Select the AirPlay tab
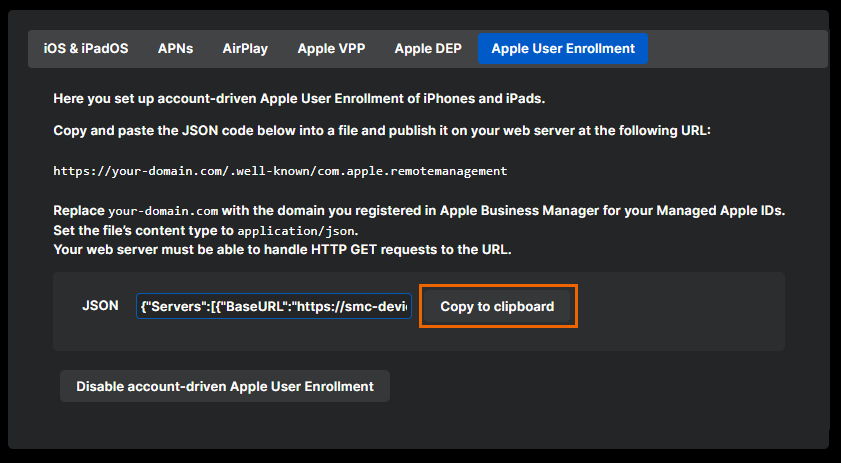Screen dimensions: 841x463 245,48
